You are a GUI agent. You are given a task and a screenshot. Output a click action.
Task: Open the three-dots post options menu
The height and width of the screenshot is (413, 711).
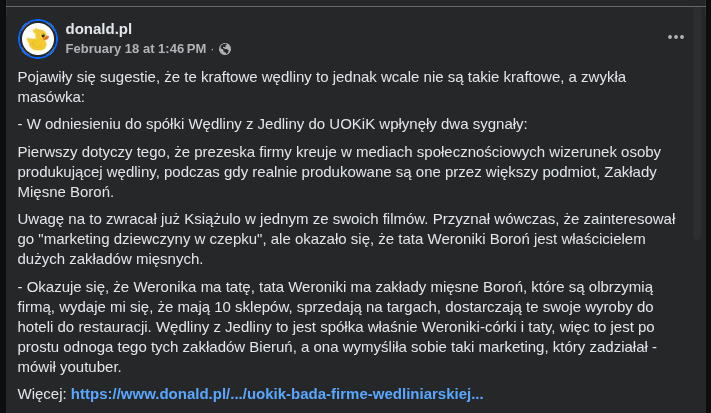pos(676,38)
